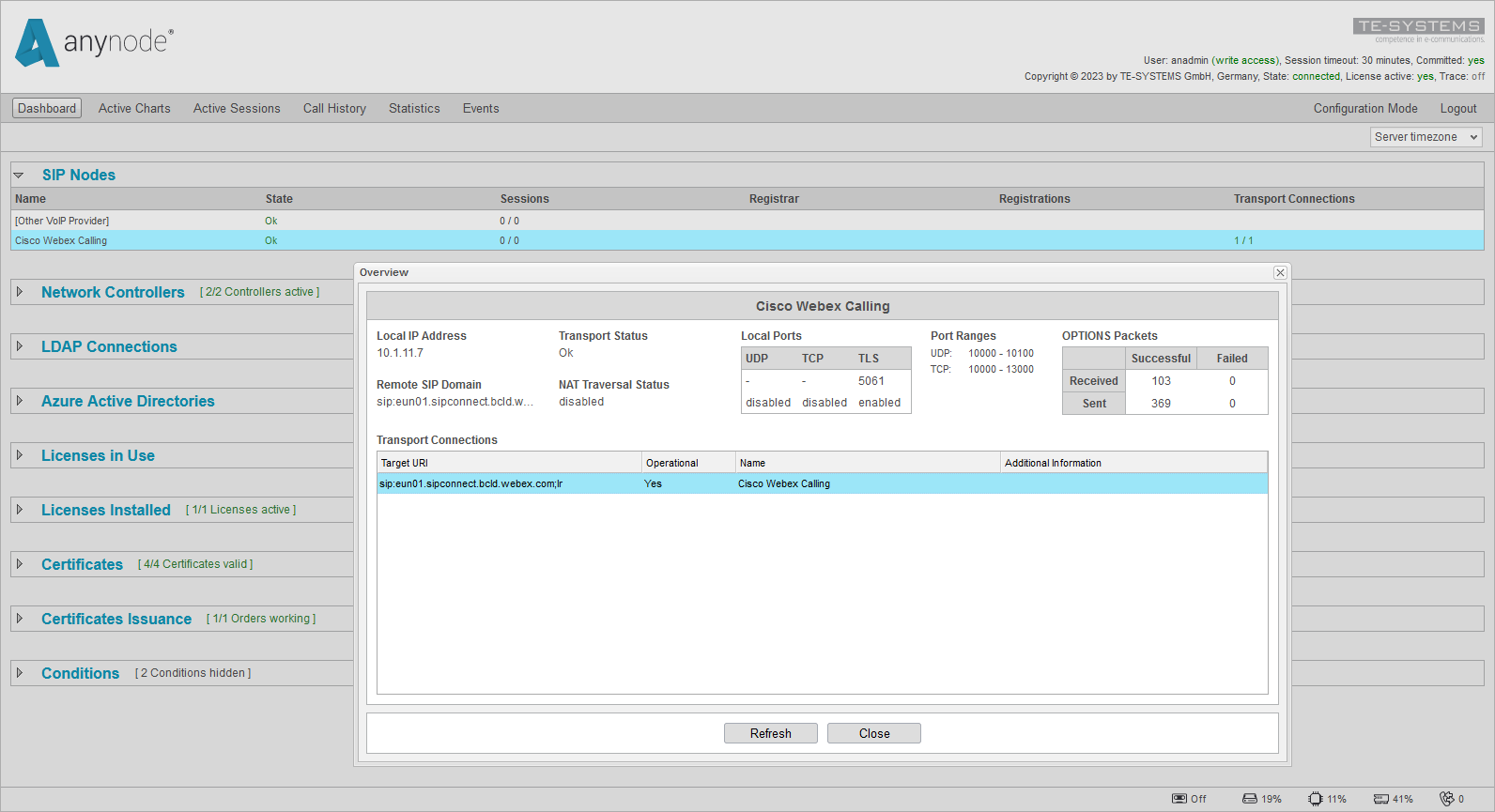Click the TCP port range 10000 - 13000

[x=1001, y=370]
